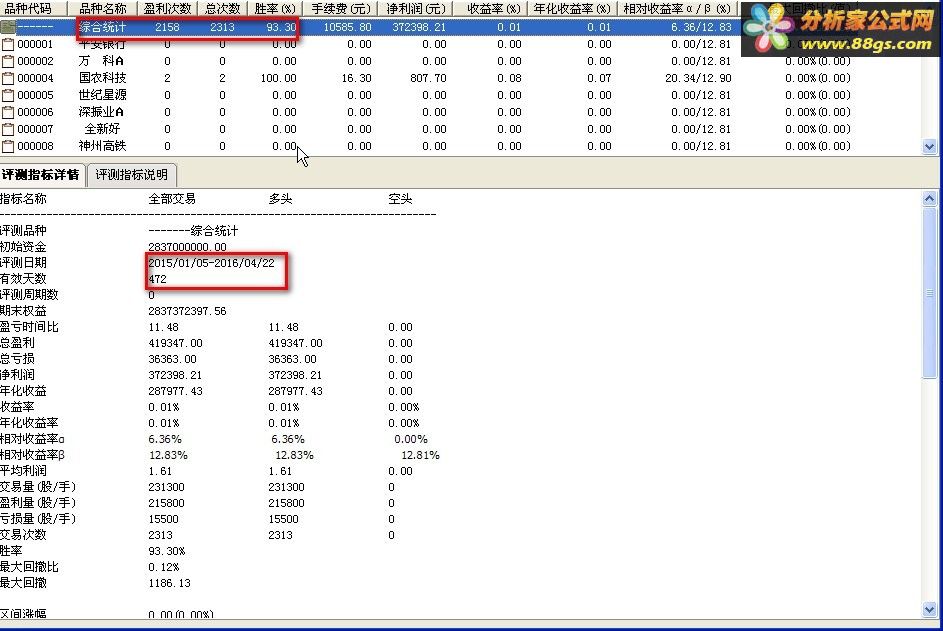
Task: Click the 100.00 win rate cell
Action: [278, 78]
